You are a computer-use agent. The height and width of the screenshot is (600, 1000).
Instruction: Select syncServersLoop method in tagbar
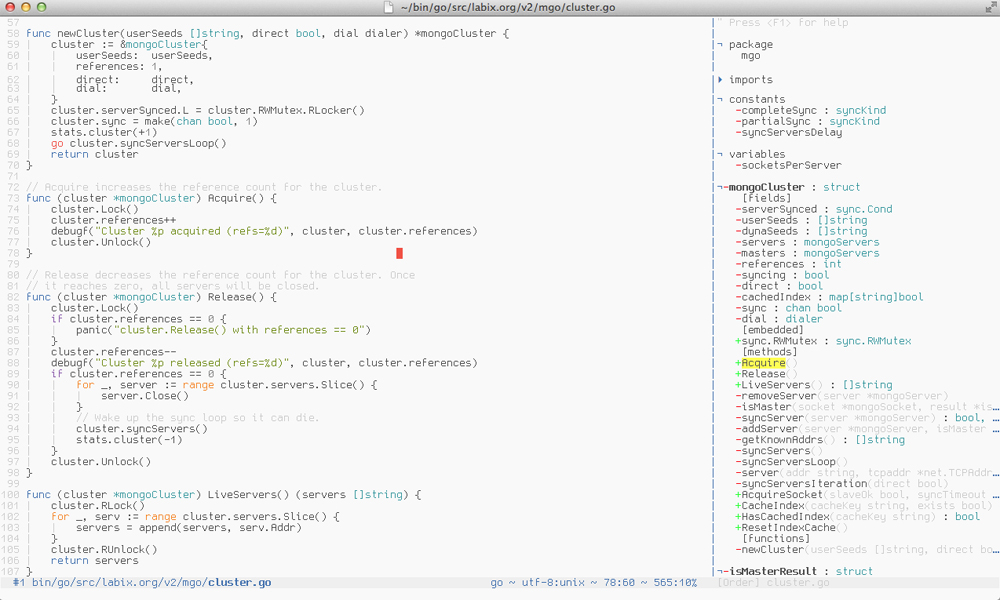click(788, 462)
